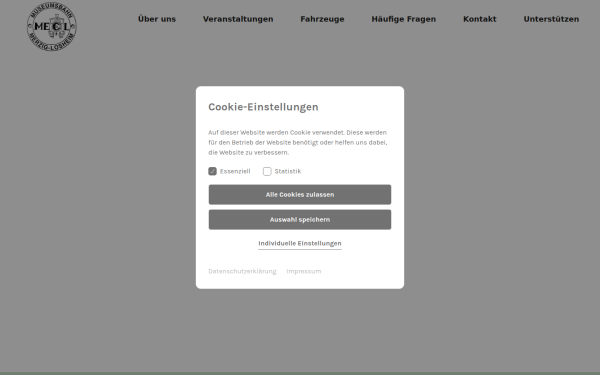Open Häufige Fragen in navigation
The width and height of the screenshot is (600, 375).
pyautogui.click(x=404, y=19)
